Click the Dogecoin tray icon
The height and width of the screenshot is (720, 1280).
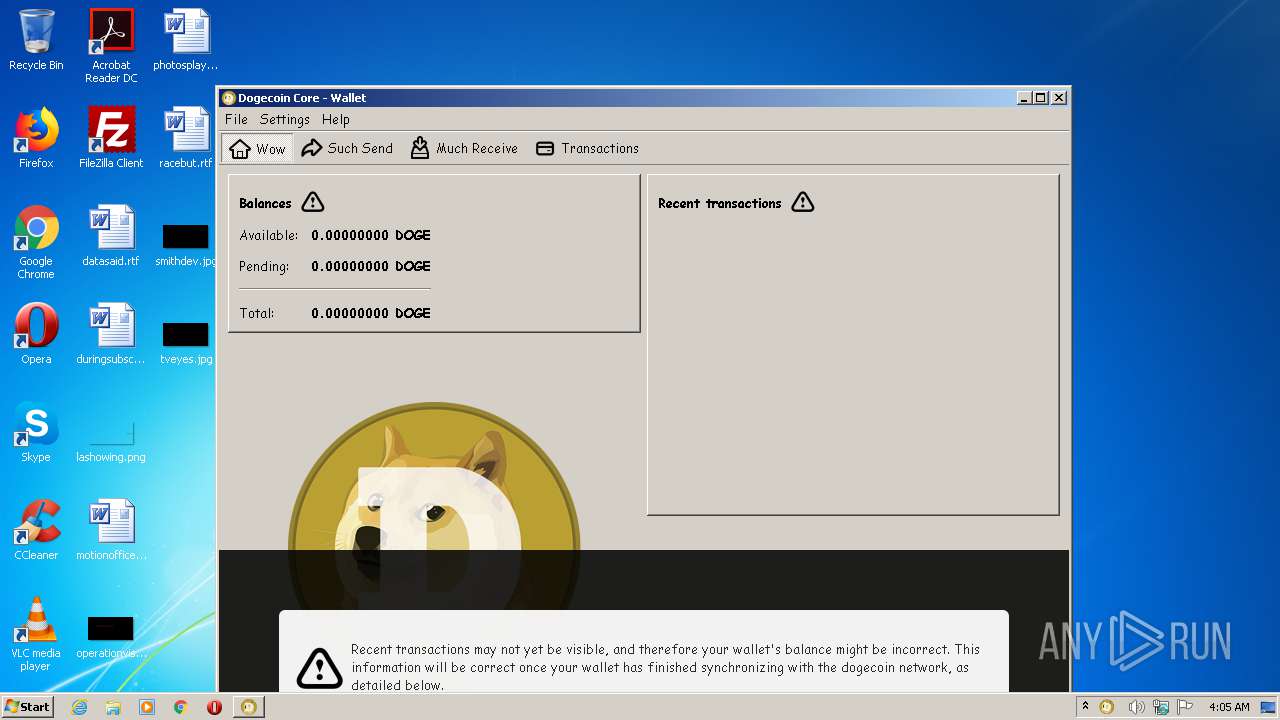[1107, 707]
